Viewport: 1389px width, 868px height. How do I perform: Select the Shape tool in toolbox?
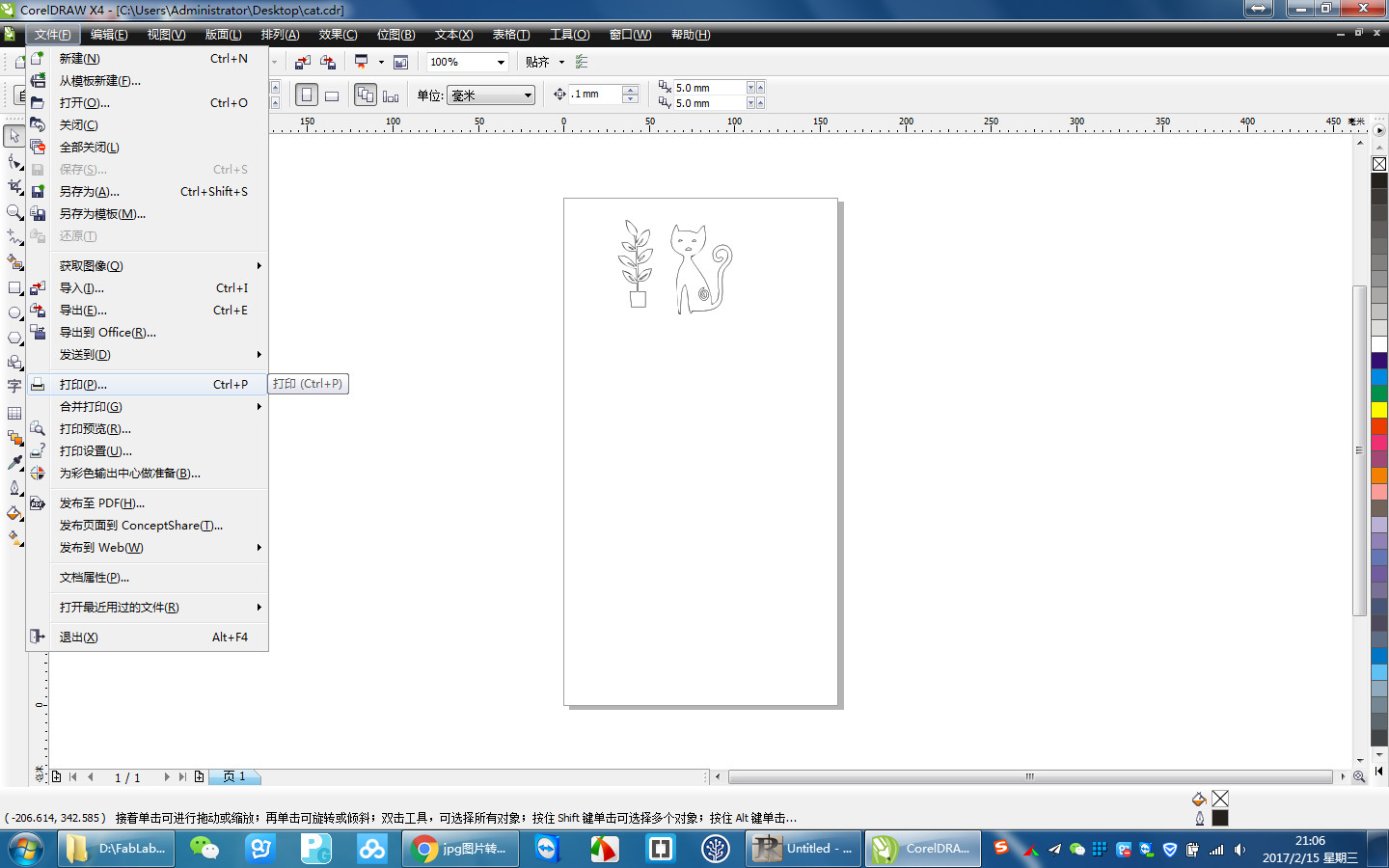14,161
